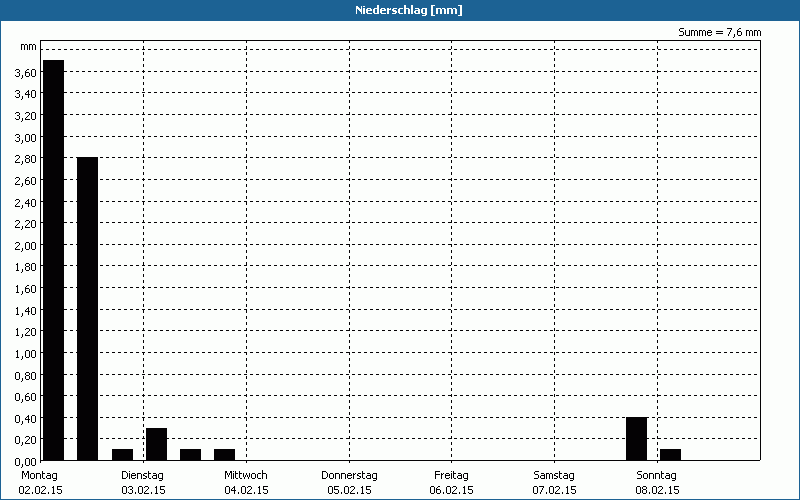Click the Niederschlag [mm] chart title
Screen dimensions: 800x500
click(409, 10)
